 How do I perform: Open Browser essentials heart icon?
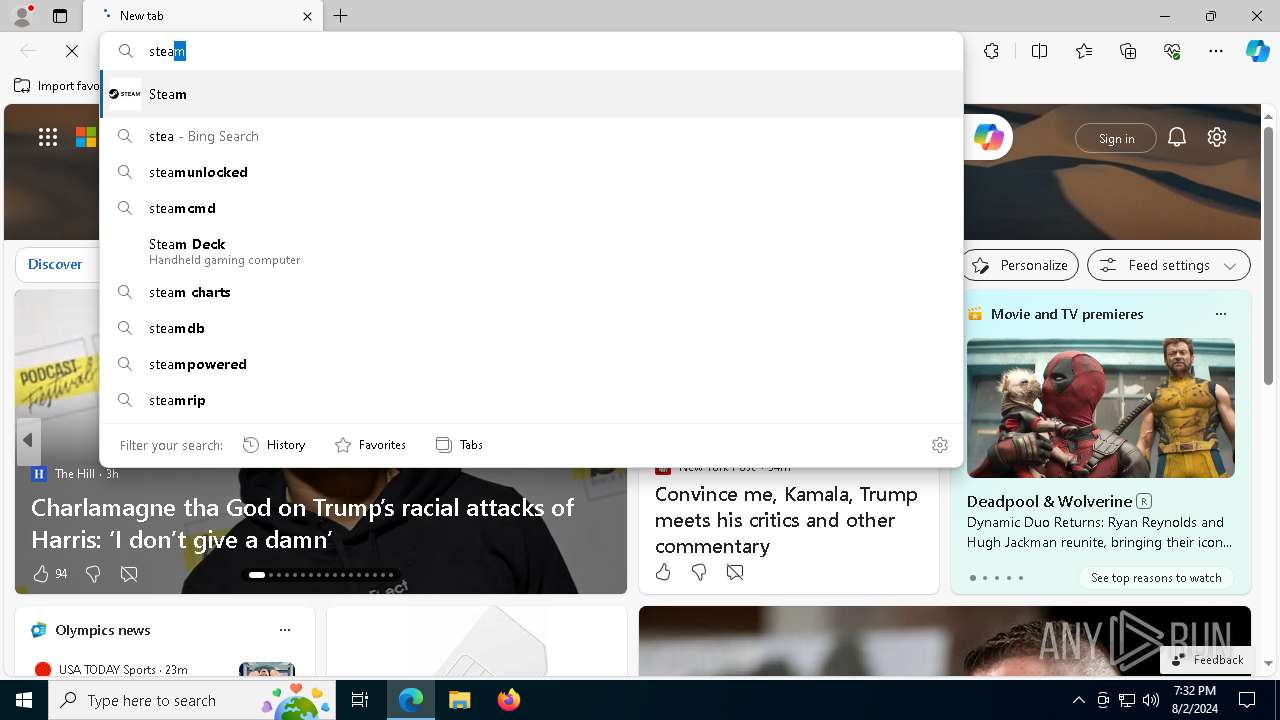point(1172,51)
